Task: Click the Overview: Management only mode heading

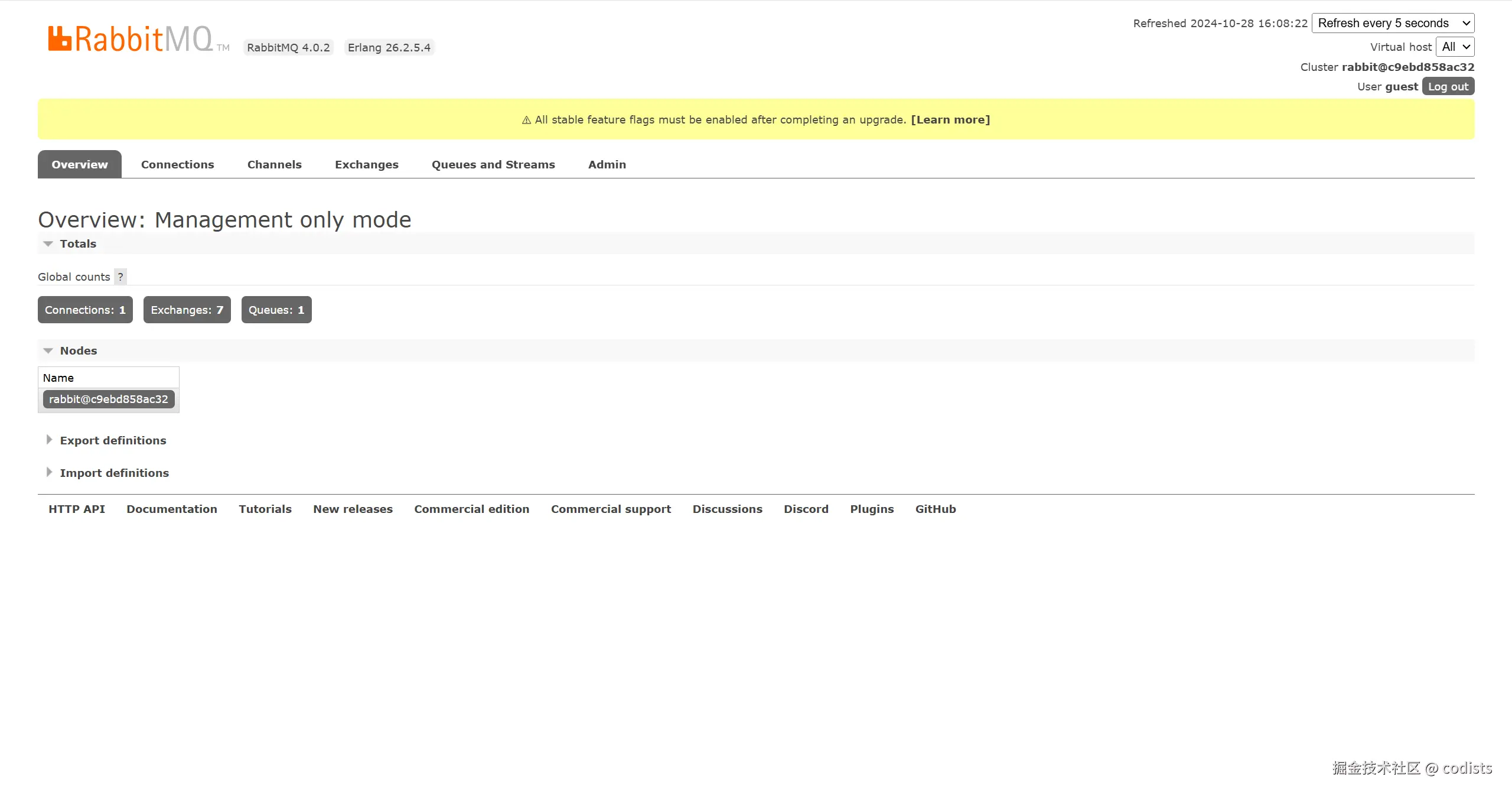Action: point(224,220)
